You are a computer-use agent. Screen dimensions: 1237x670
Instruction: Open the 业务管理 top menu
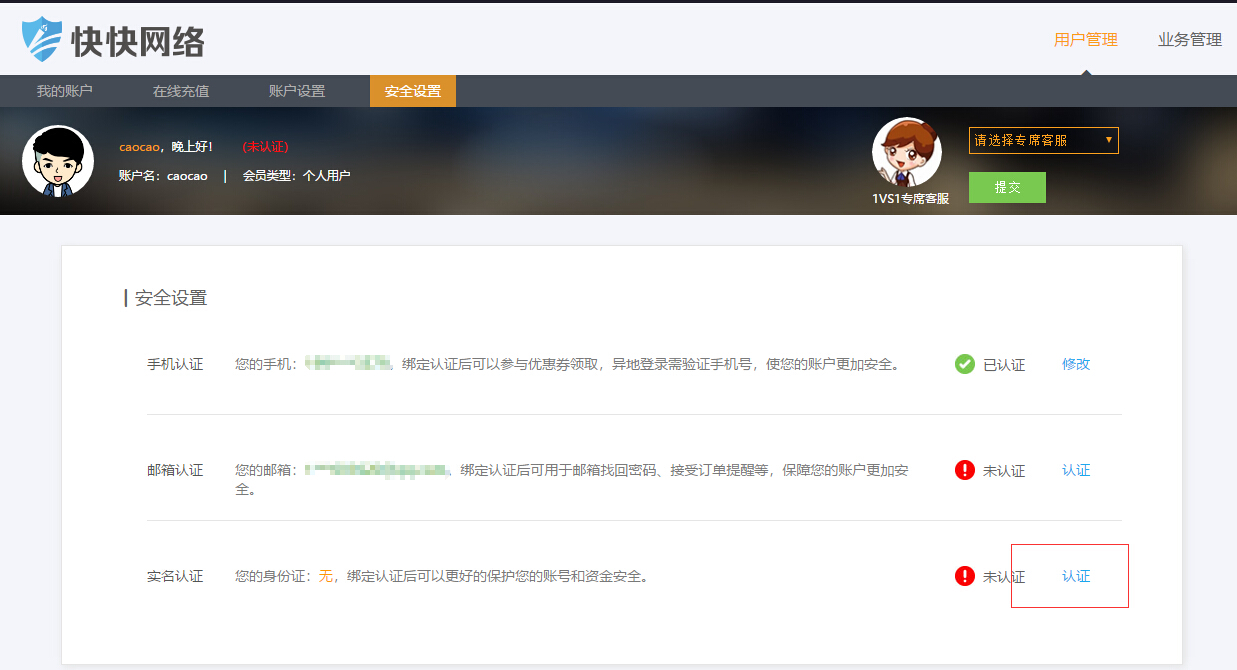click(1189, 40)
